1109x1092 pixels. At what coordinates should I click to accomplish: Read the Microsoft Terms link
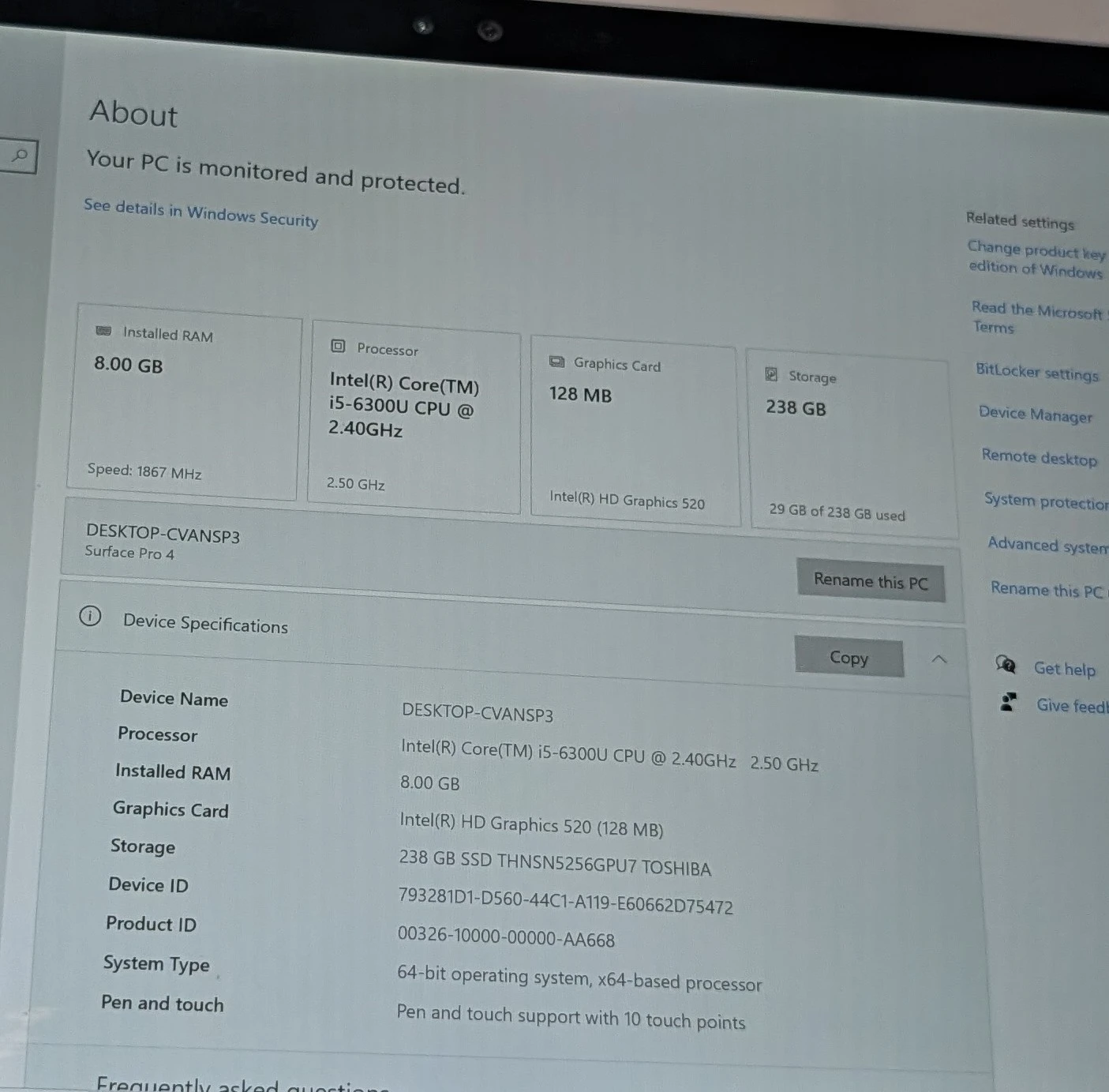1036,317
